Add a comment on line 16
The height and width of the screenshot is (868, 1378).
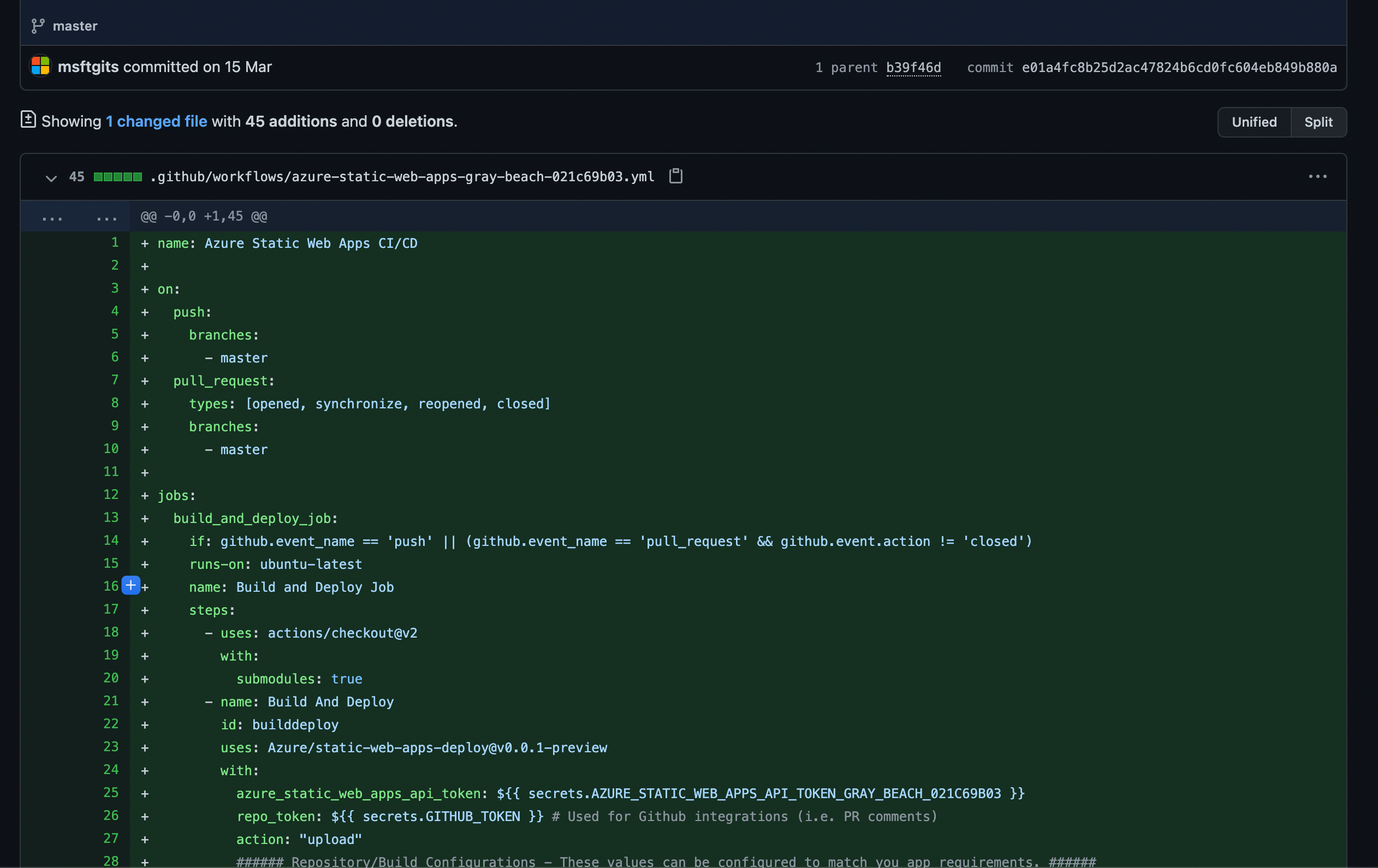(130, 585)
